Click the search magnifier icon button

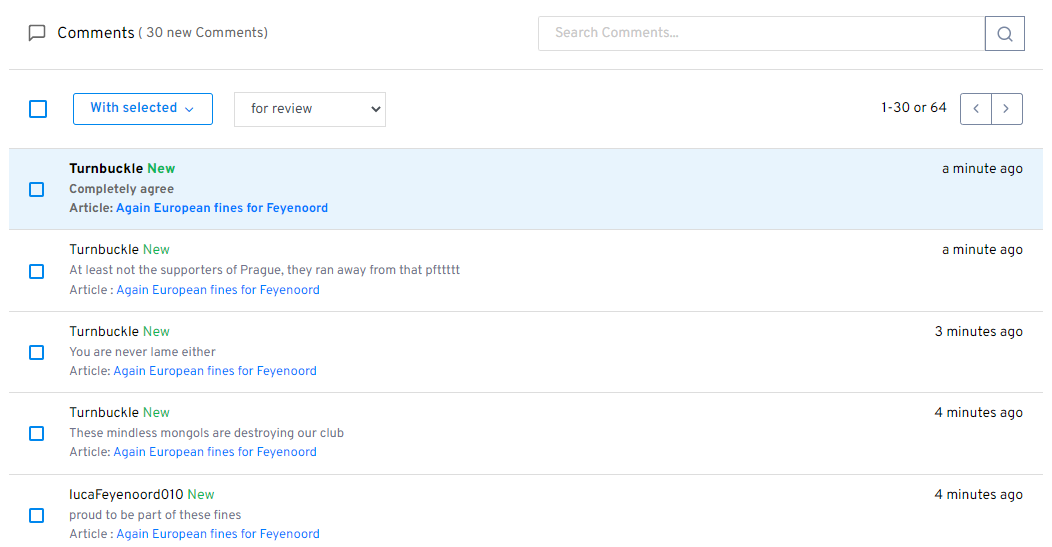pos(1004,33)
